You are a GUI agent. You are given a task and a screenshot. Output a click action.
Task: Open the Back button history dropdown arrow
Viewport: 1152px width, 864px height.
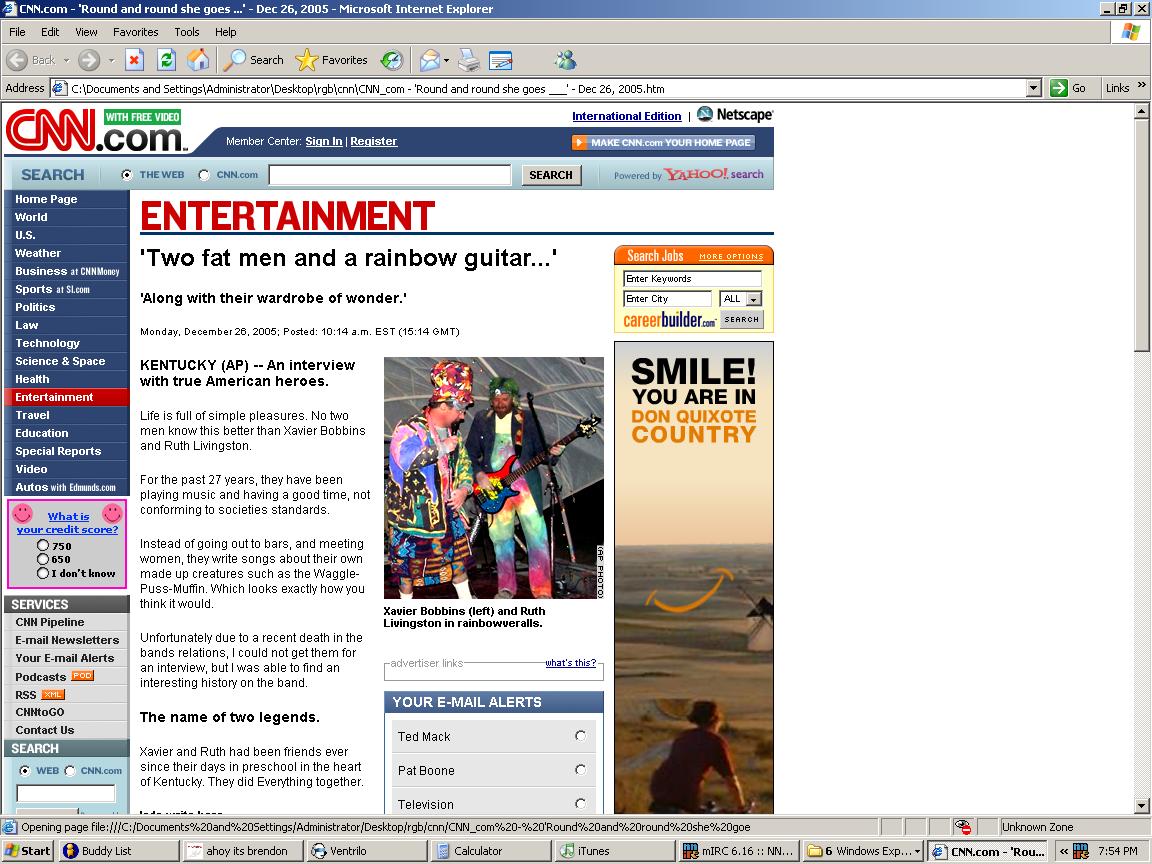tap(67, 60)
